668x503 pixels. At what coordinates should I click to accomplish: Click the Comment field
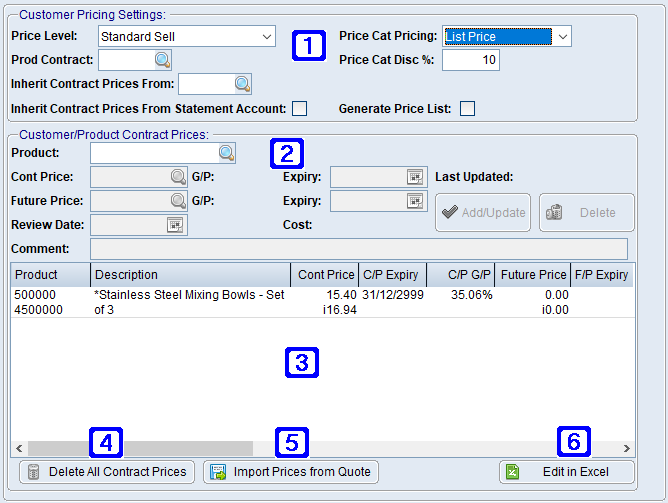(x=359, y=249)
